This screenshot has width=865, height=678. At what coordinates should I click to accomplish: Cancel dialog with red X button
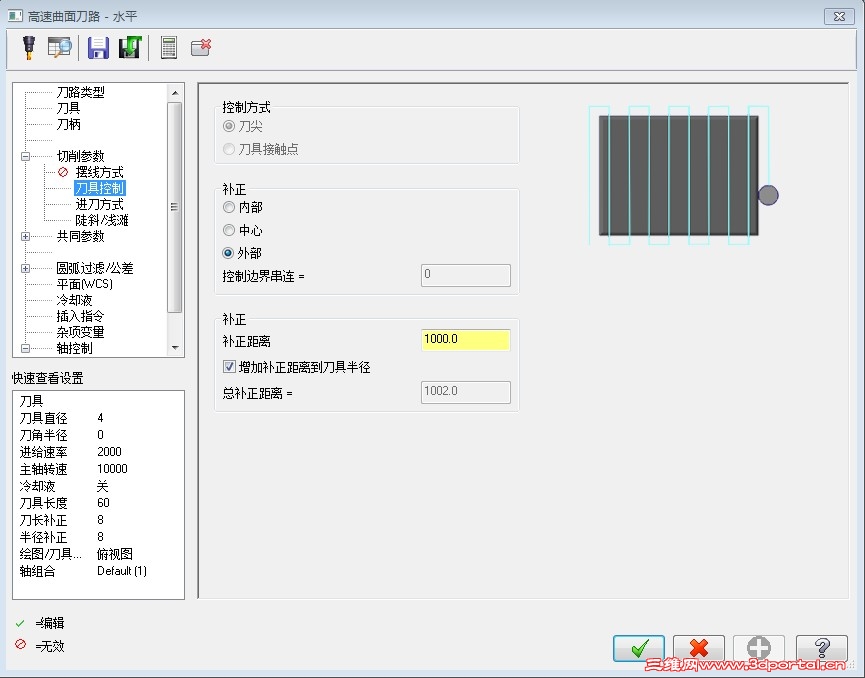click(x=698, y=648)
